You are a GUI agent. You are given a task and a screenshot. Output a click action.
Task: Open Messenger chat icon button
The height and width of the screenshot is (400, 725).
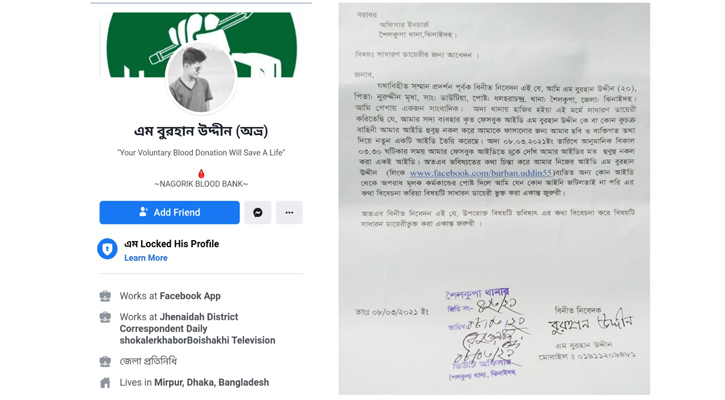point(258,212)
